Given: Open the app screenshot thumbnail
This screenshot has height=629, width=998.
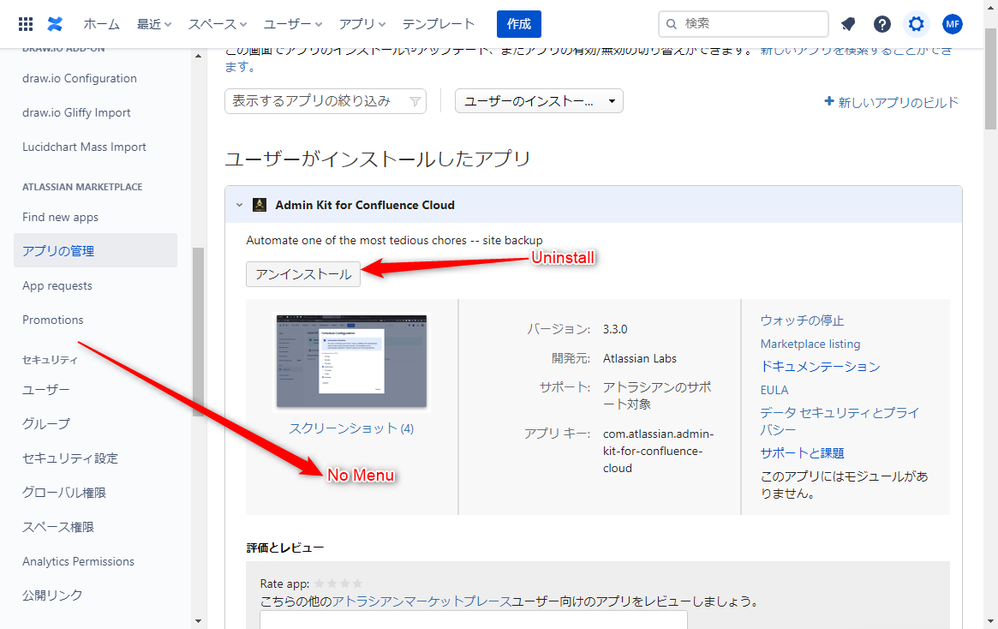Looking at the screenshot, I should click(351, 360).
